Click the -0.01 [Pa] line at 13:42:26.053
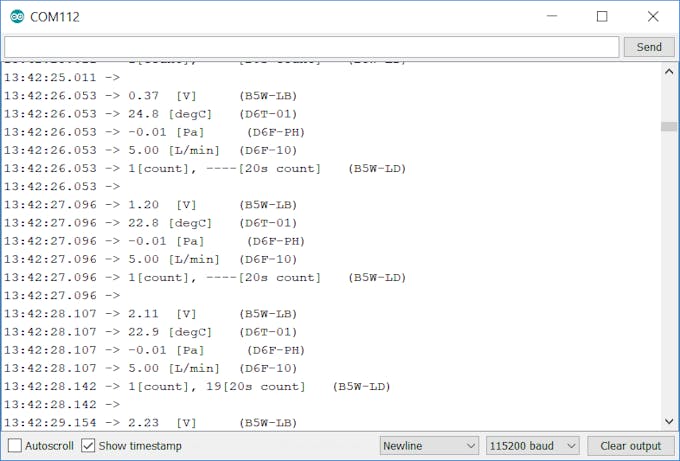Viewport: 680px width, 461px height. click(x=154, y=132)
